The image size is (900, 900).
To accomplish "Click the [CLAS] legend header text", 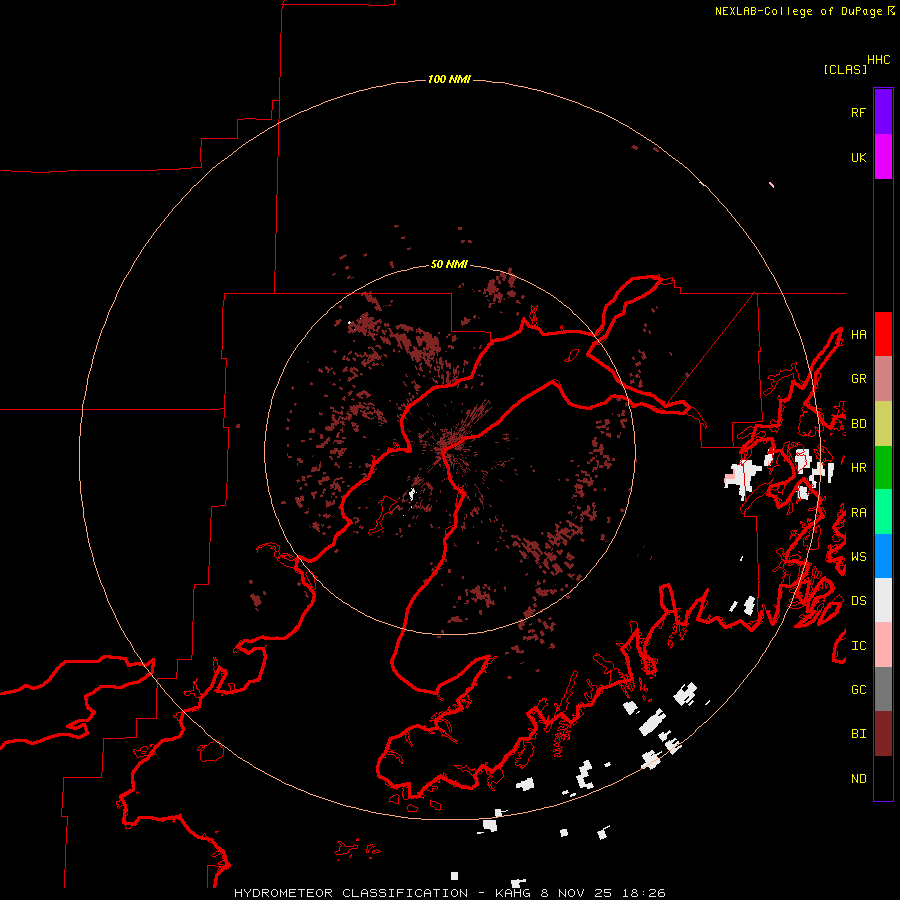I will [845, 69].
